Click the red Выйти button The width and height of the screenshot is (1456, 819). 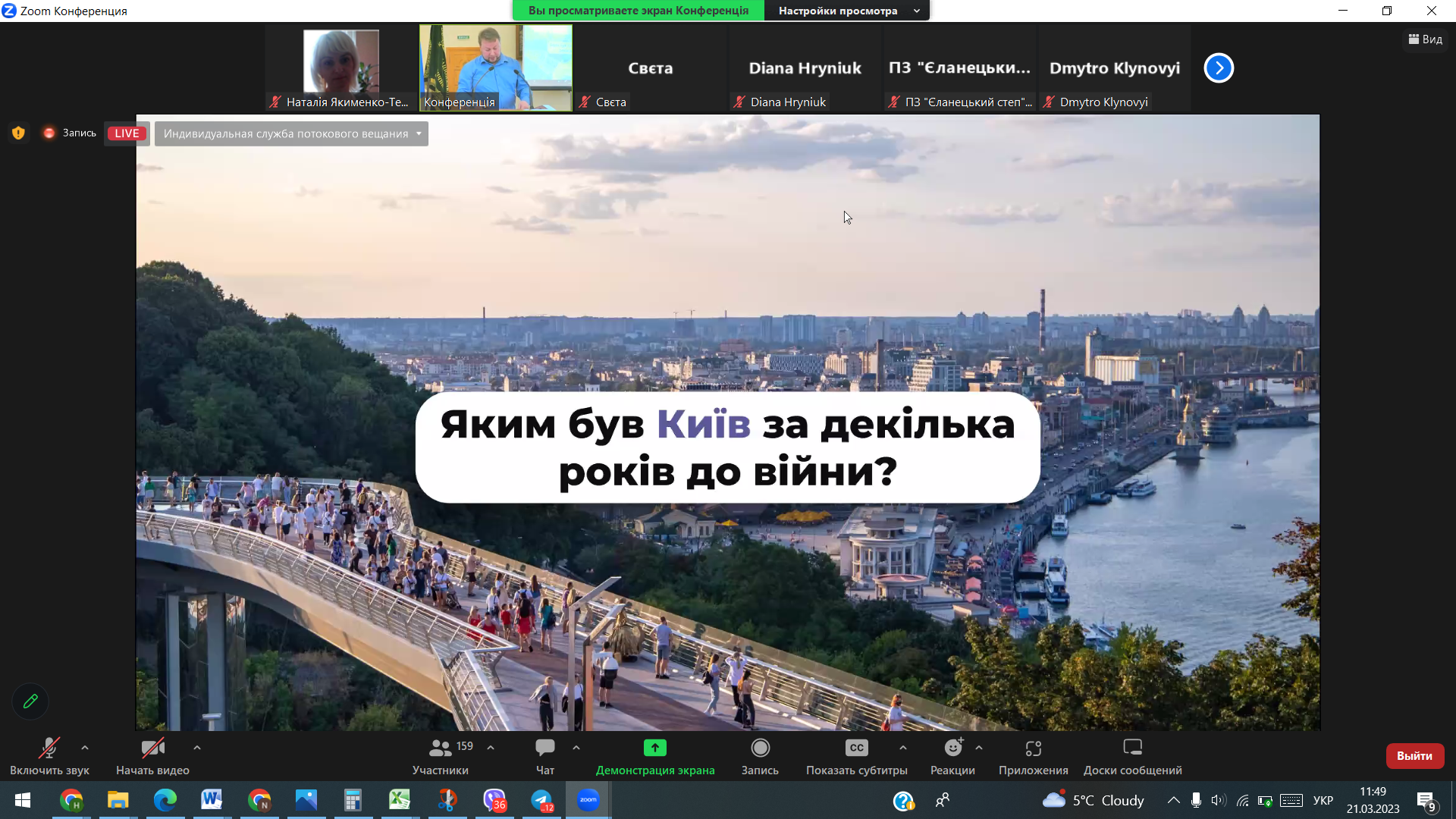point(1414,756)
